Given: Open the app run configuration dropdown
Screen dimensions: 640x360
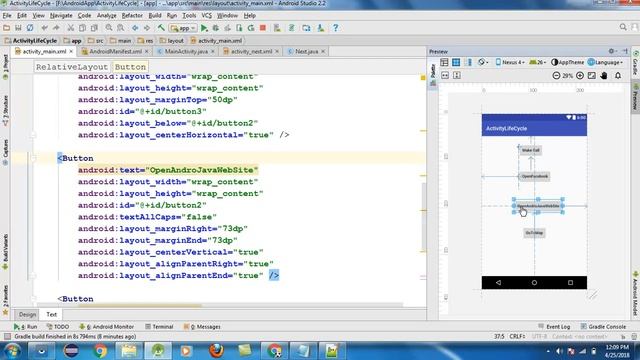Looking at the screenshot, I should (x=183, y=28).
